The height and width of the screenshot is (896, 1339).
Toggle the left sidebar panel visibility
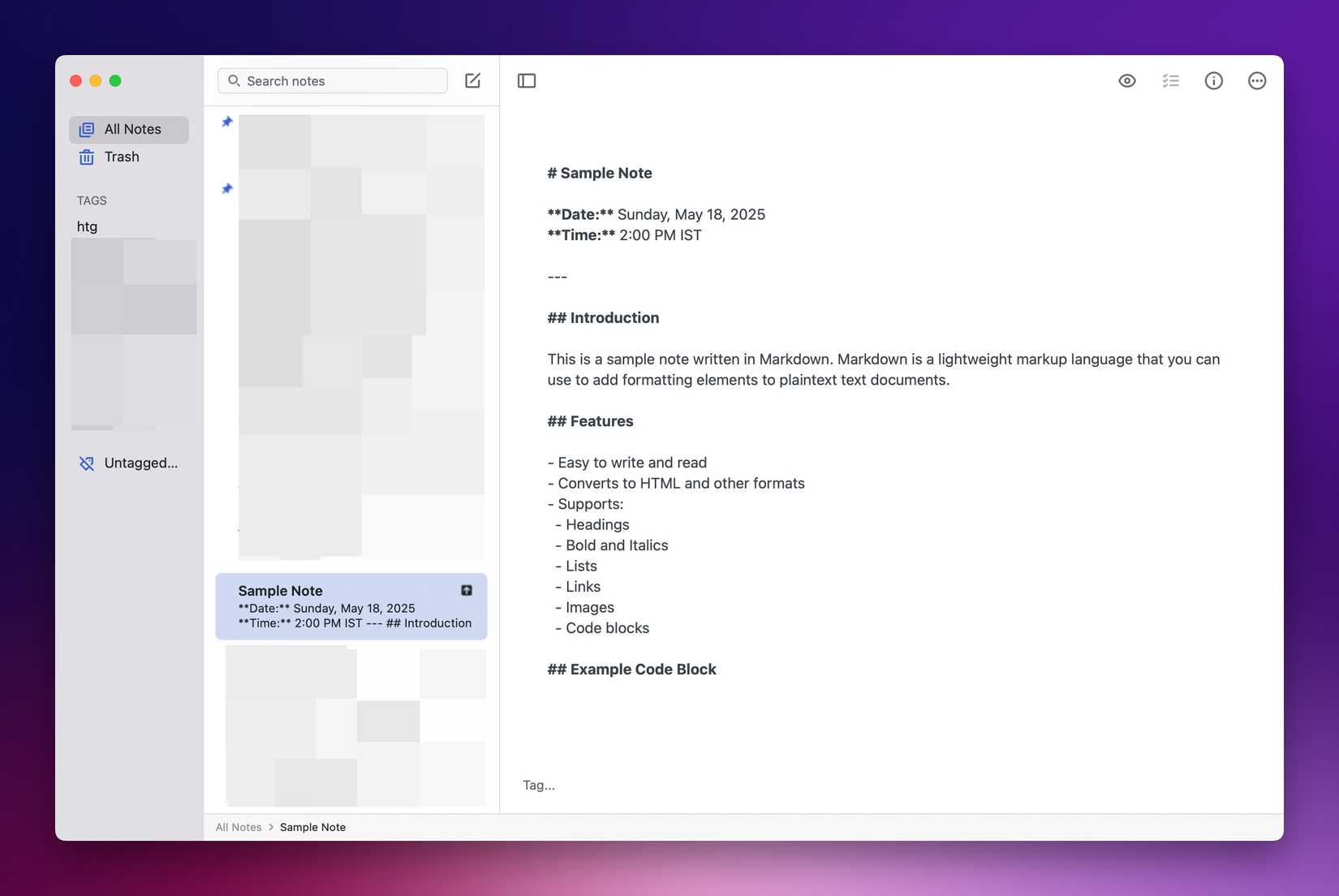pos(527,80)
